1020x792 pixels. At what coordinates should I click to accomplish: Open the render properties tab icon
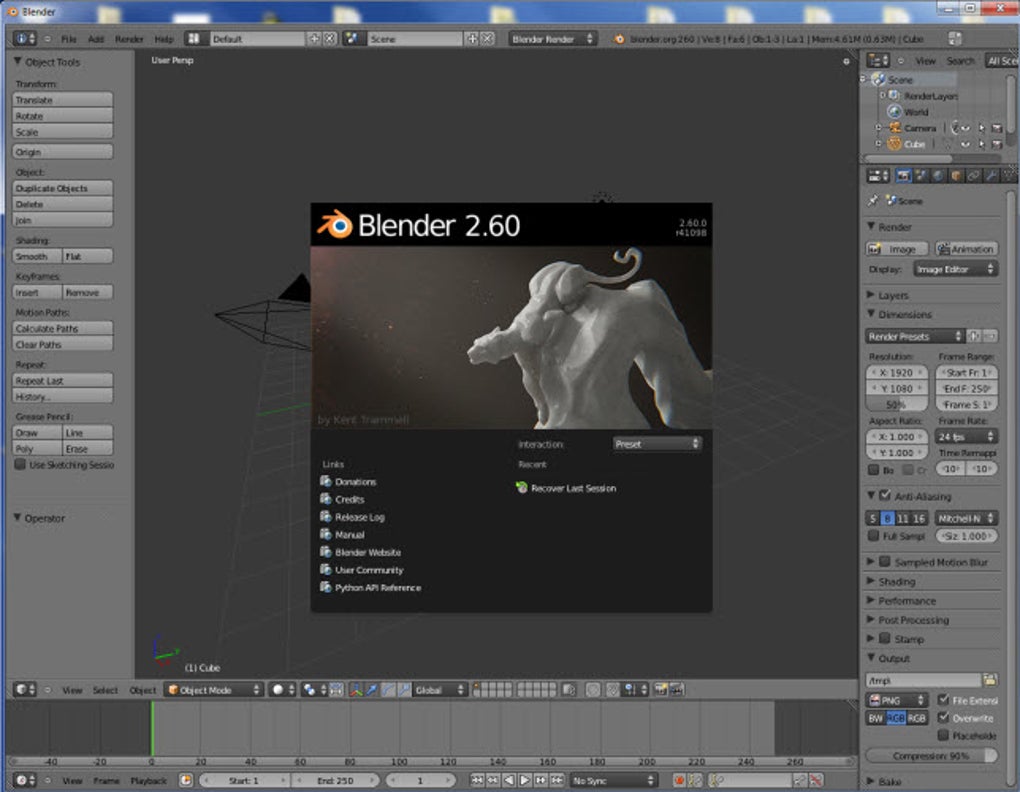[x=903, y=176]
